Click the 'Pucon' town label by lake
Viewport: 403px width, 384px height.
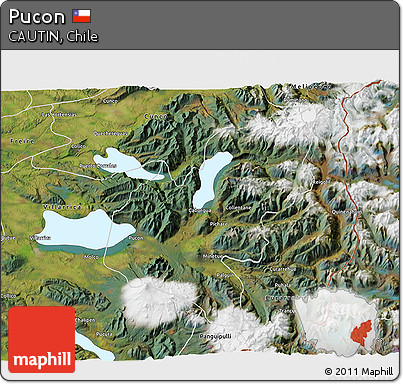136,238
